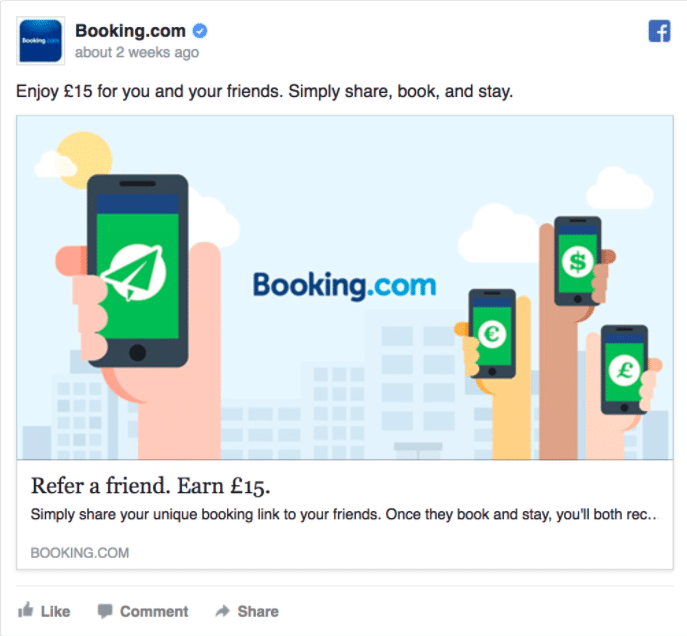Click the paper plane icon on phone

coord(135,272)
